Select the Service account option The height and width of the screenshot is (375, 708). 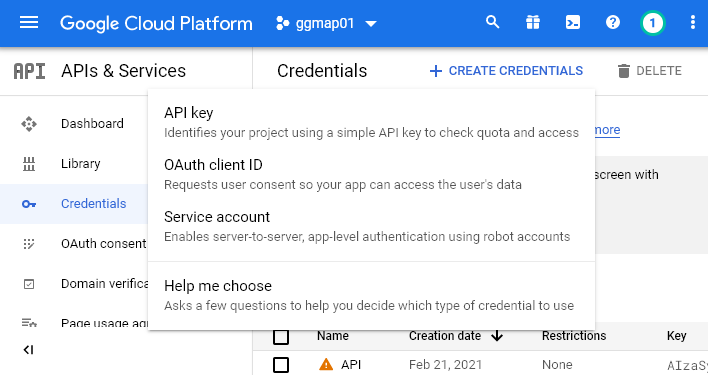[371, 226]
